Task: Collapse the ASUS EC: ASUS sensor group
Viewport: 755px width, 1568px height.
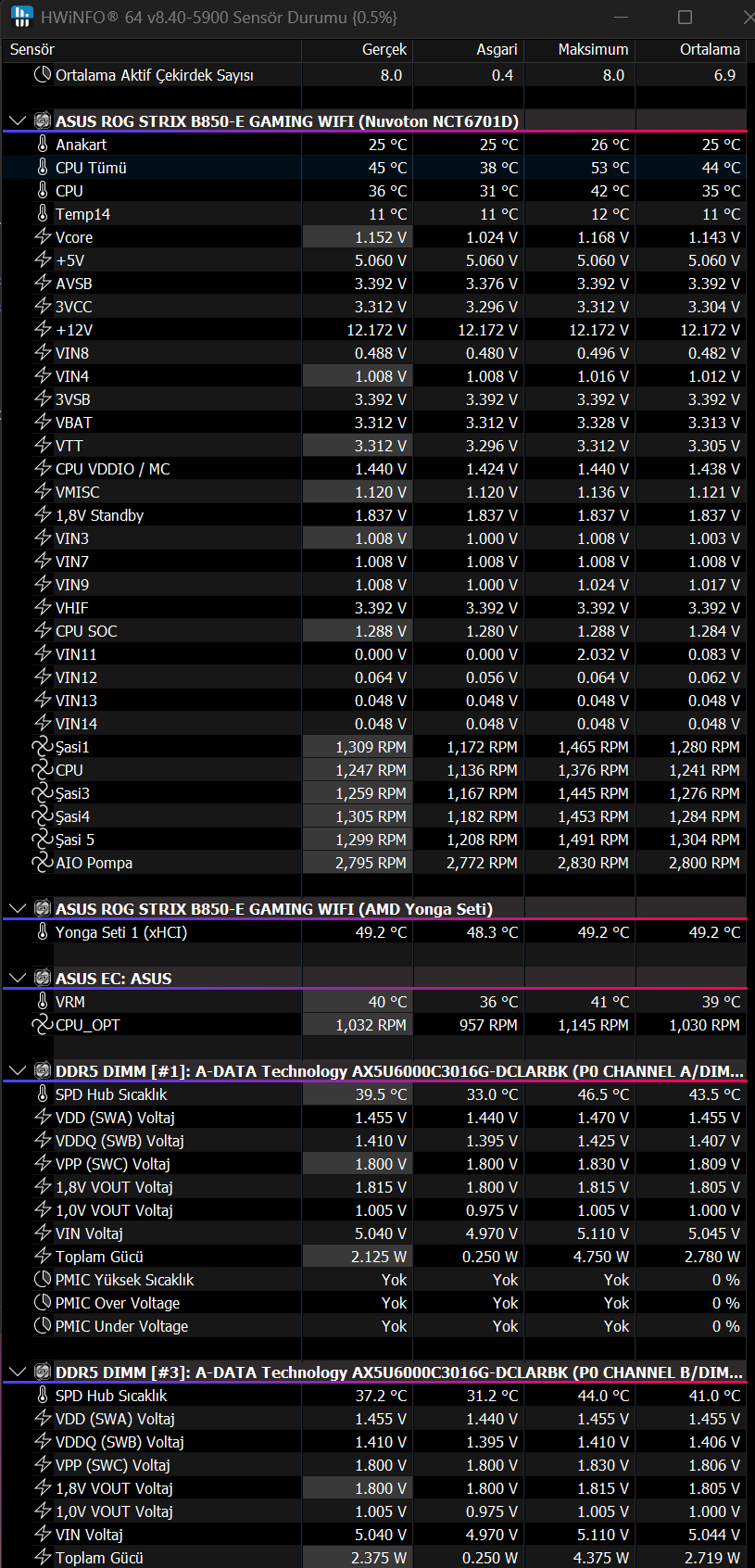Action: pos(17,978)
